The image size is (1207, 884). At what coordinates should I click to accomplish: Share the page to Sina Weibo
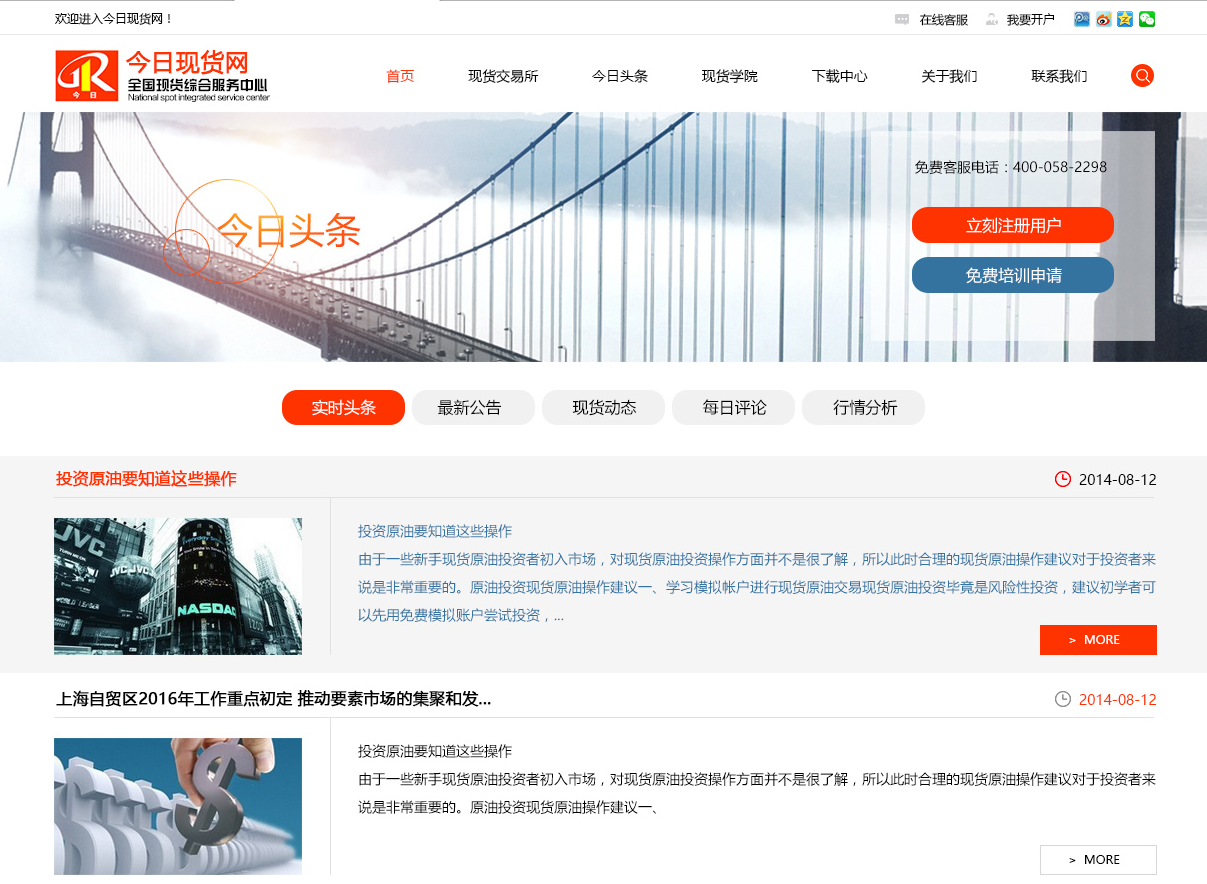(1104, 18)
